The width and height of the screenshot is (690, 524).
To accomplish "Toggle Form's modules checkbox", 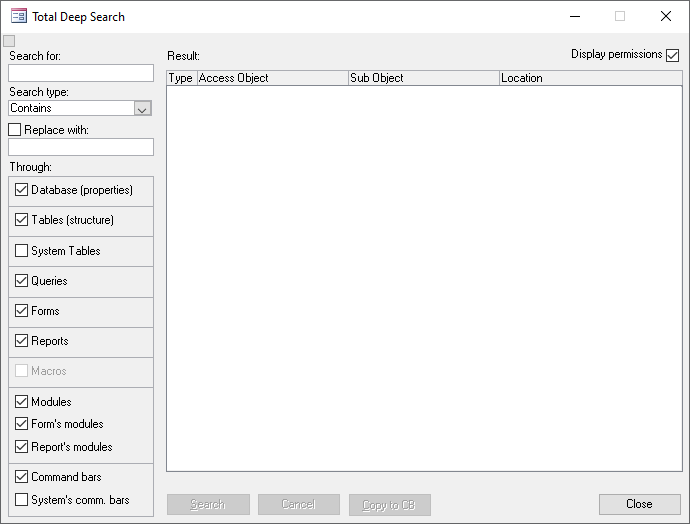I will click(x=22, y=424).
